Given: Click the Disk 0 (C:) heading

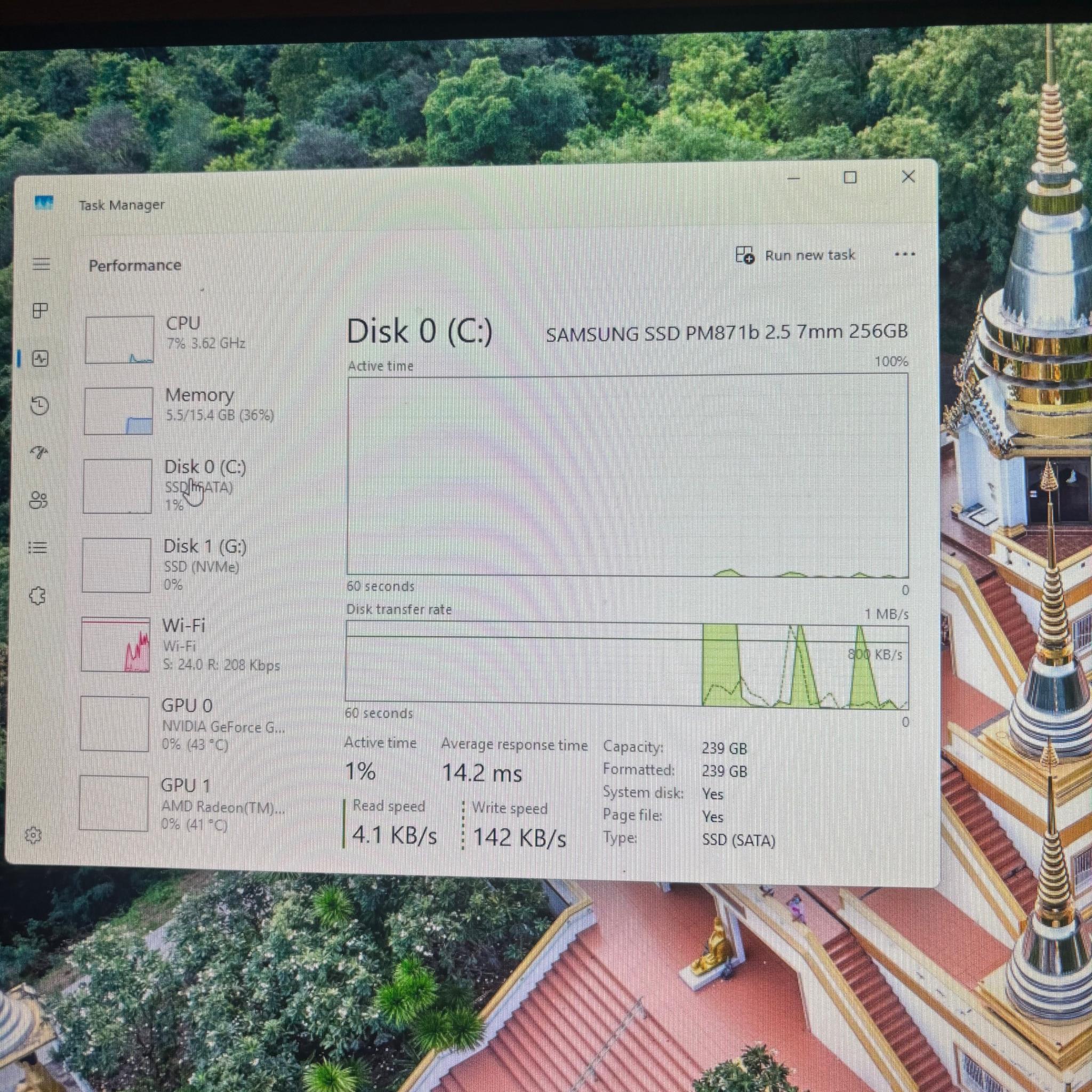Looking at the screenshot, I should 420,331.
